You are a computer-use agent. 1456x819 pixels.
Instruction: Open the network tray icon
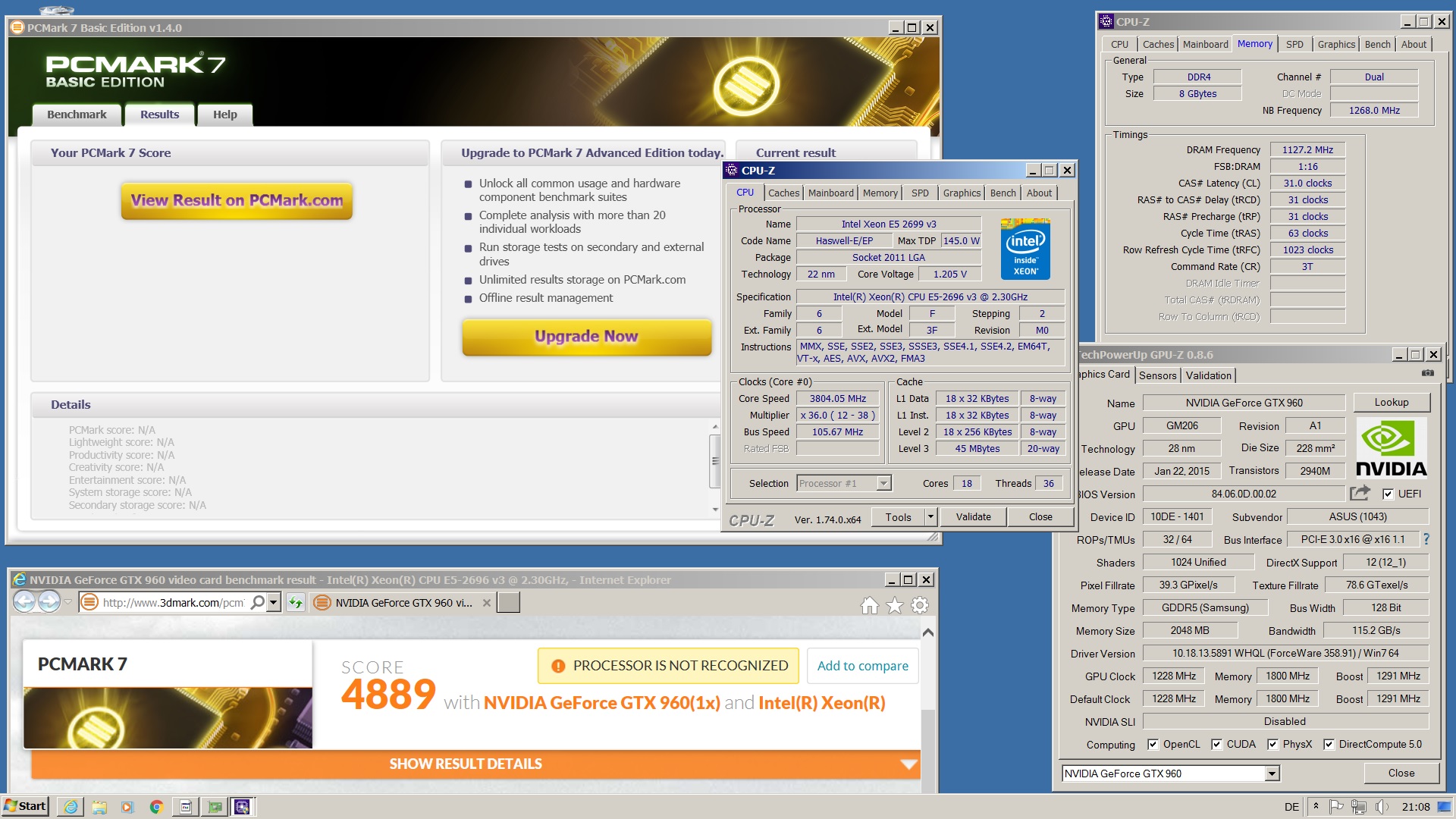(1359, 806)
